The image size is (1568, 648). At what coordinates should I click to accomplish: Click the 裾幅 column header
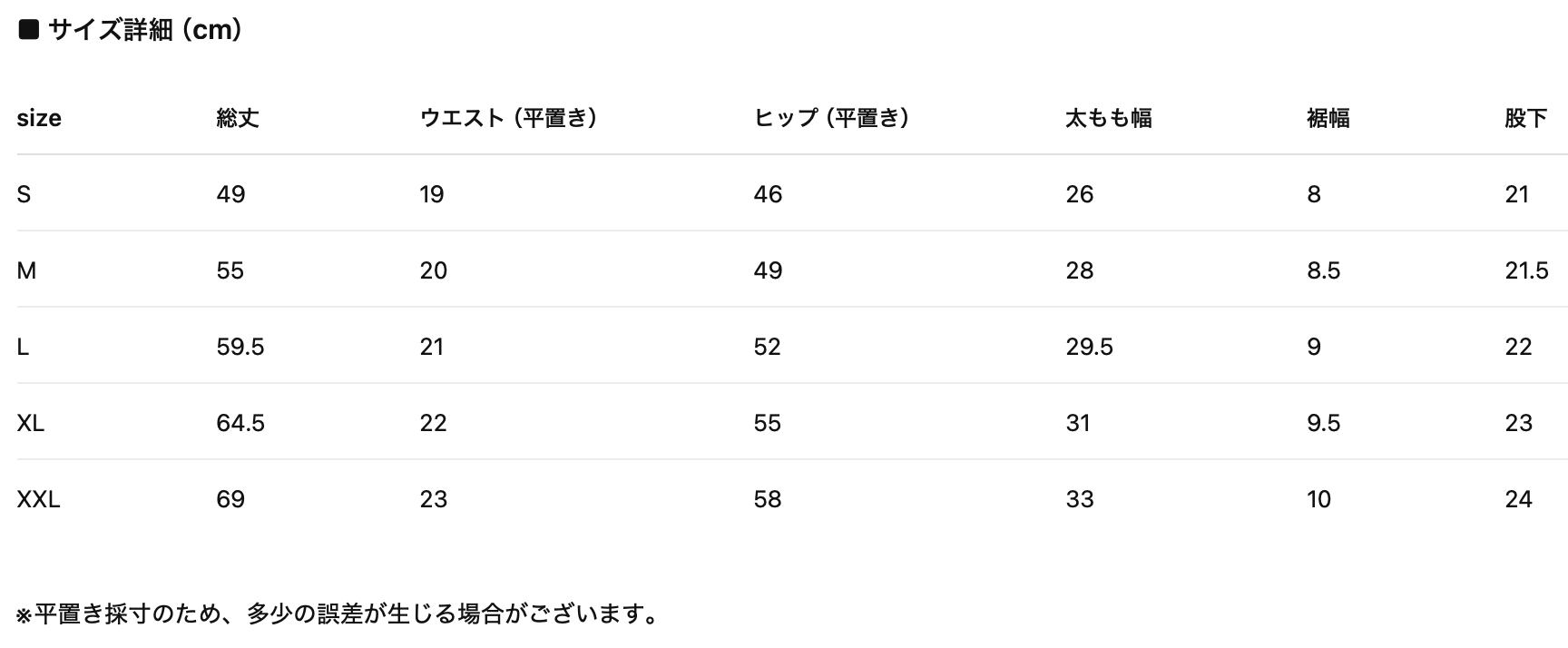coord(1328,118)
